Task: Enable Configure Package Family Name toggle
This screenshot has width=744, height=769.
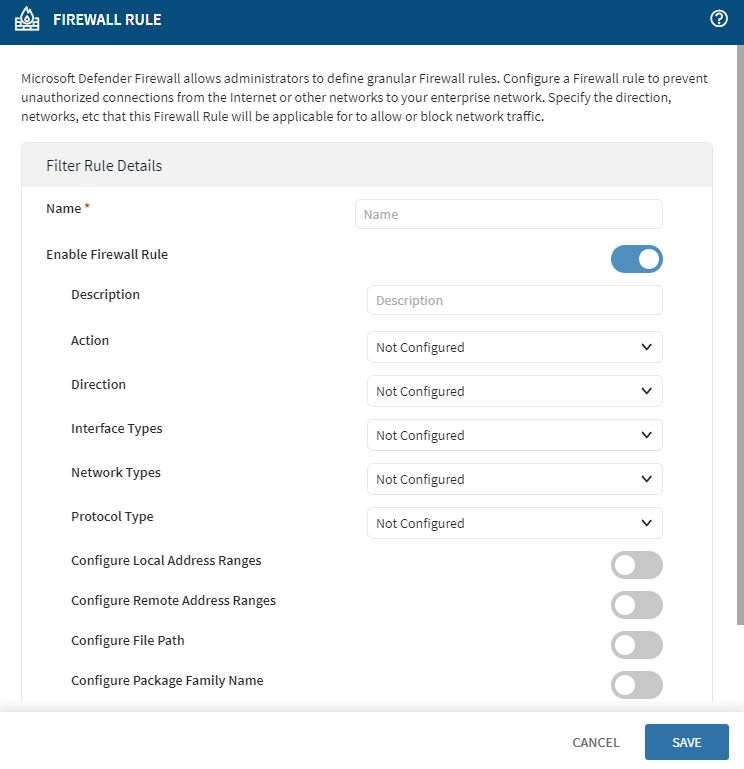Action: point(636,685)
